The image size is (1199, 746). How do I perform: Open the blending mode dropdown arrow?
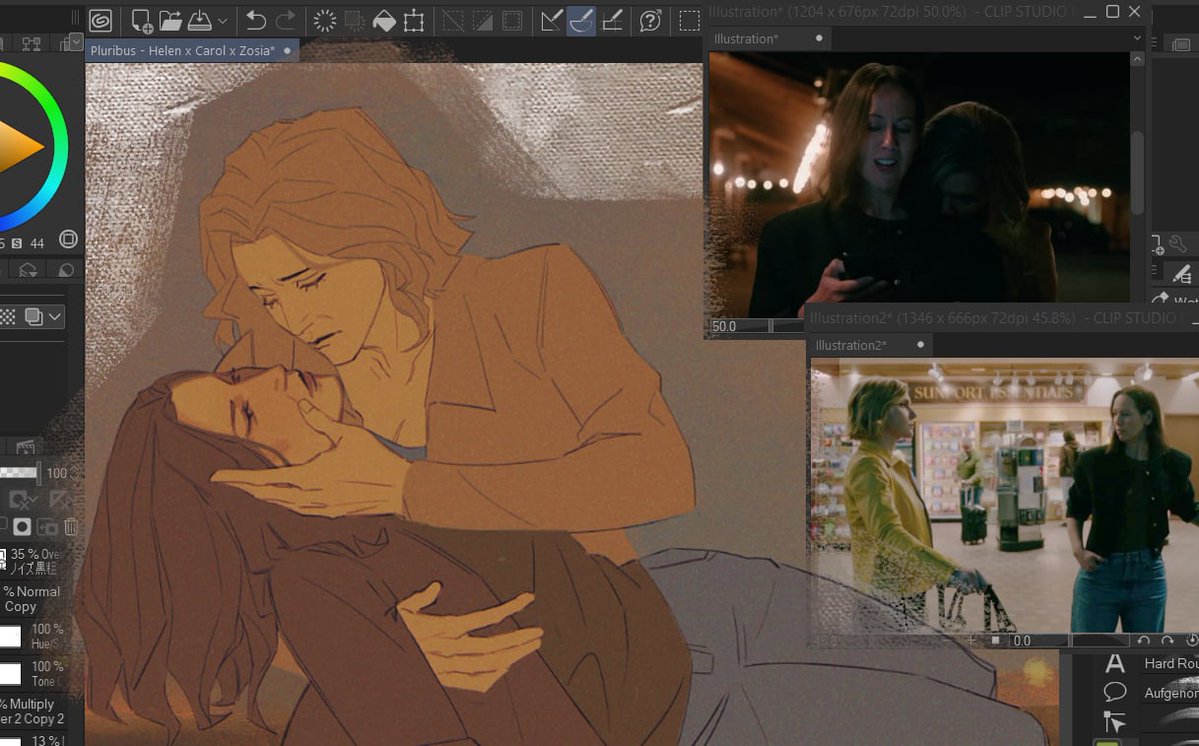pos(55,316)
